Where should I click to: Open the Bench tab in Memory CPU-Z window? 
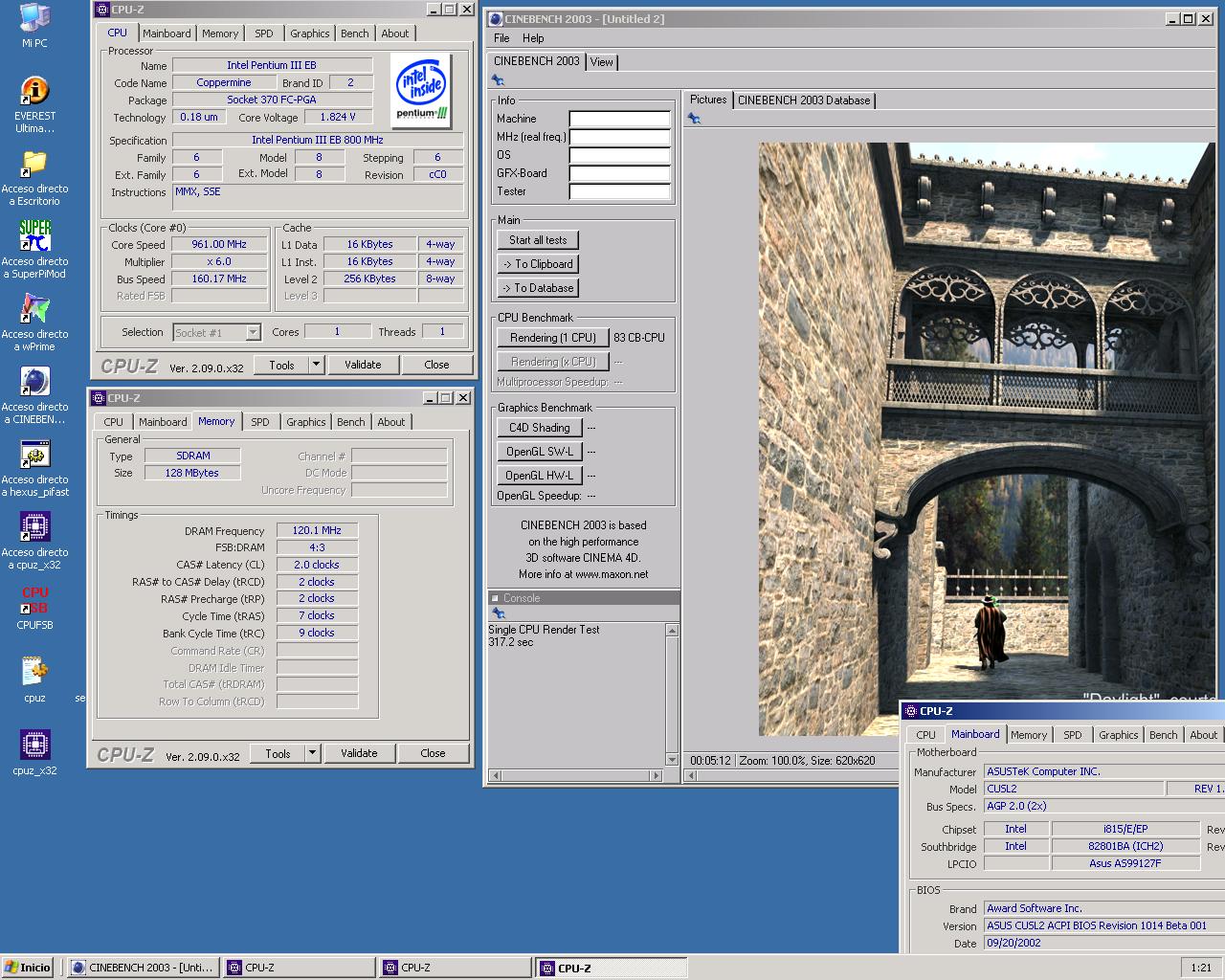(x=351, y=422)
